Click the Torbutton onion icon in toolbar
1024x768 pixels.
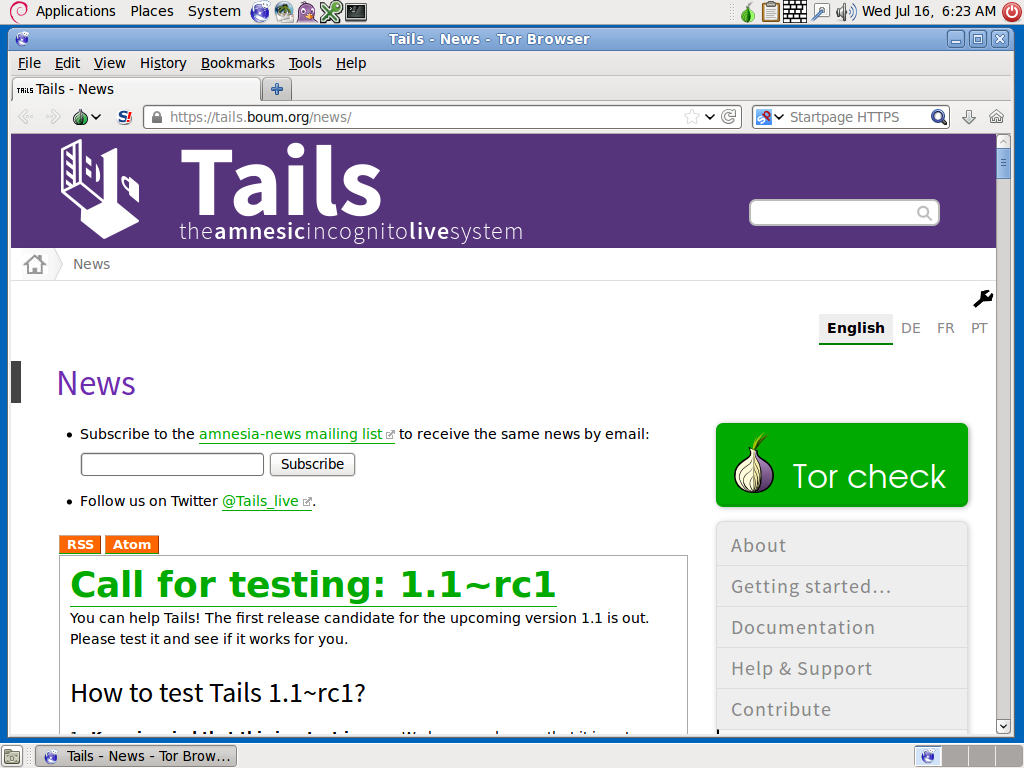(x=80, y=117)
